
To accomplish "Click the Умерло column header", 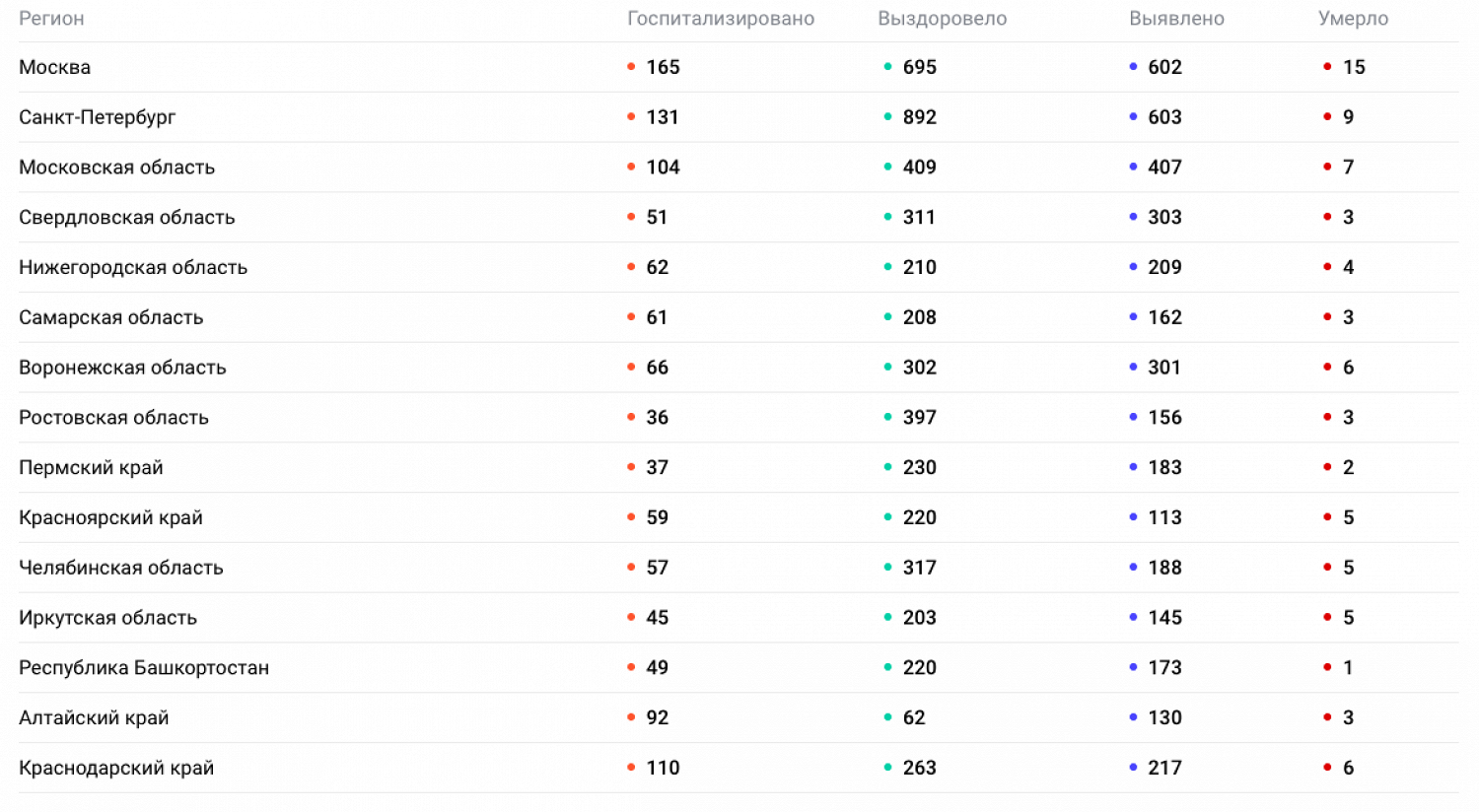I will (1353, 19).
